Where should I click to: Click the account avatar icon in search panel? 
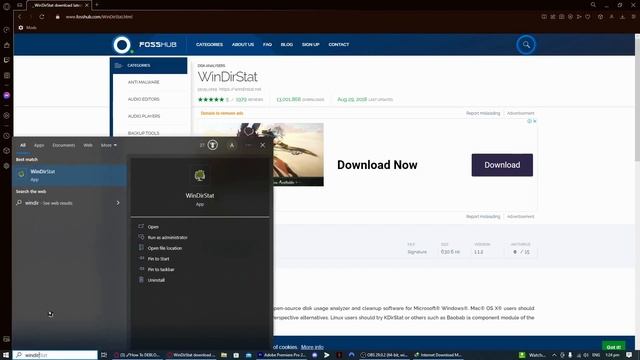click(x=232, y=145)
